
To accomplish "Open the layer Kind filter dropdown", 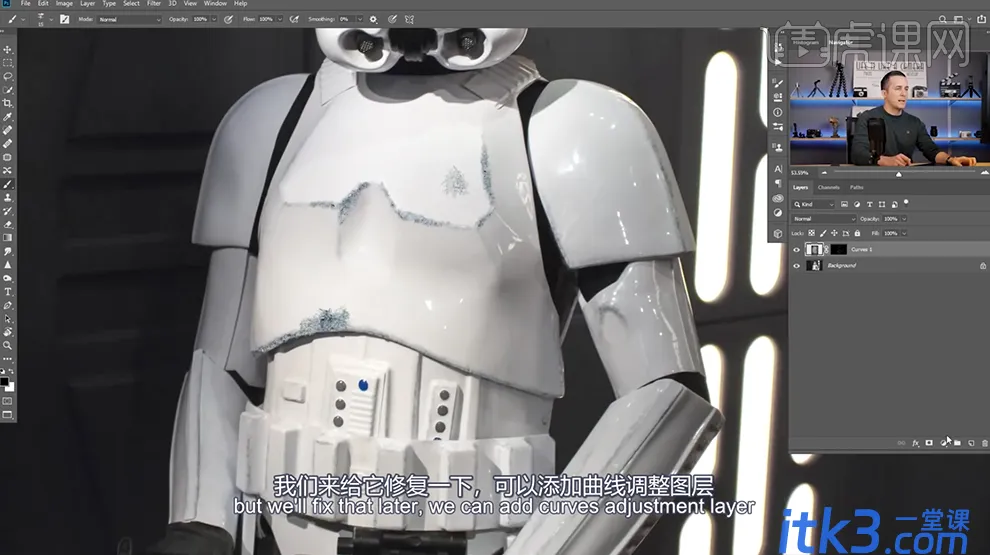I will [x=814, y=205].
